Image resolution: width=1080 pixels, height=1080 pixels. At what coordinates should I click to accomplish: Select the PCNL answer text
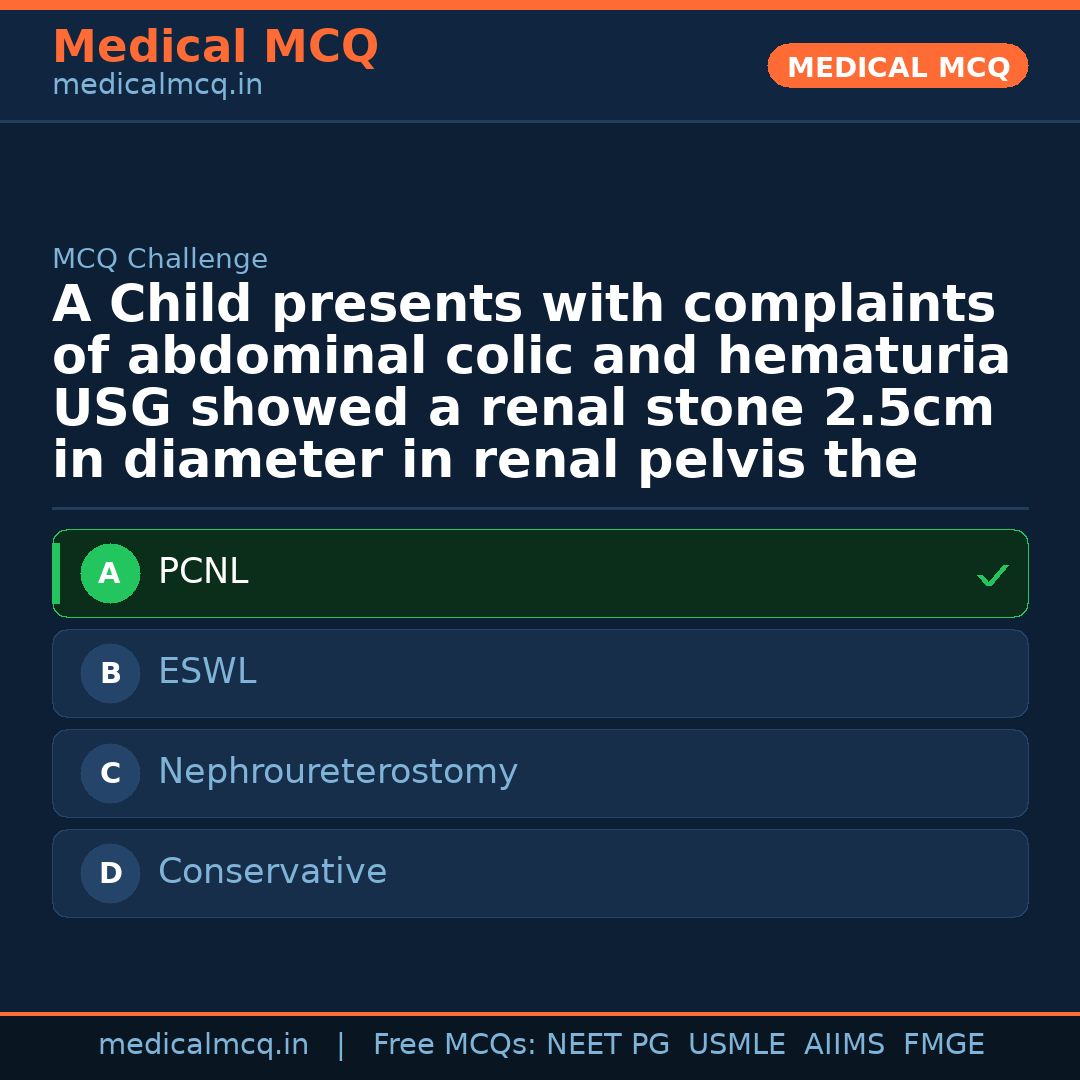(203, 572)
